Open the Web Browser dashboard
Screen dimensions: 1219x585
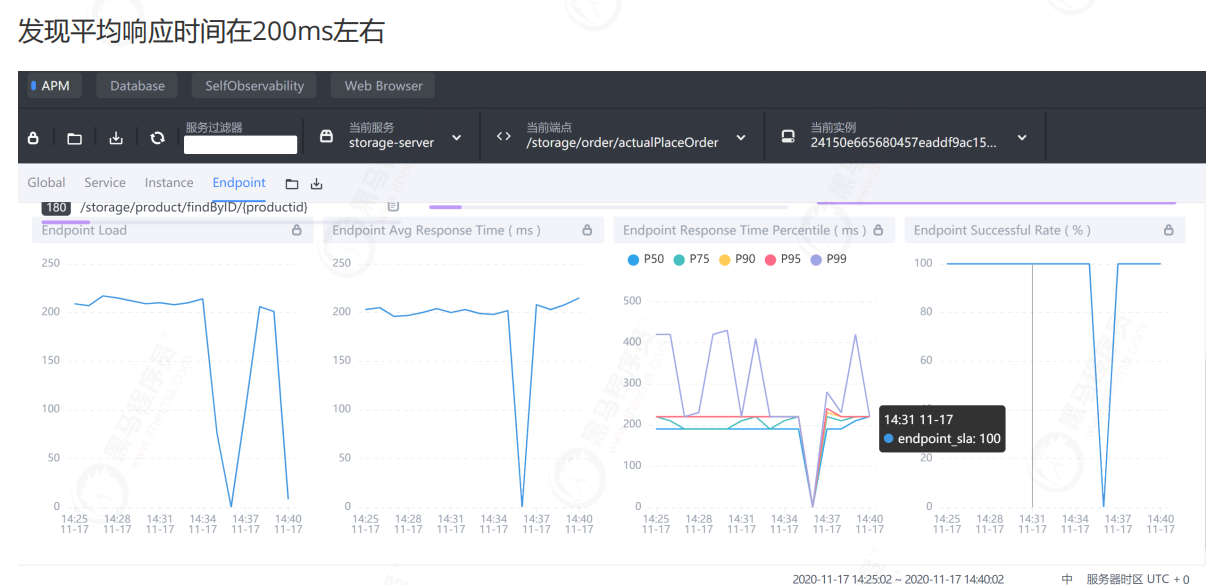coord(384,86)
